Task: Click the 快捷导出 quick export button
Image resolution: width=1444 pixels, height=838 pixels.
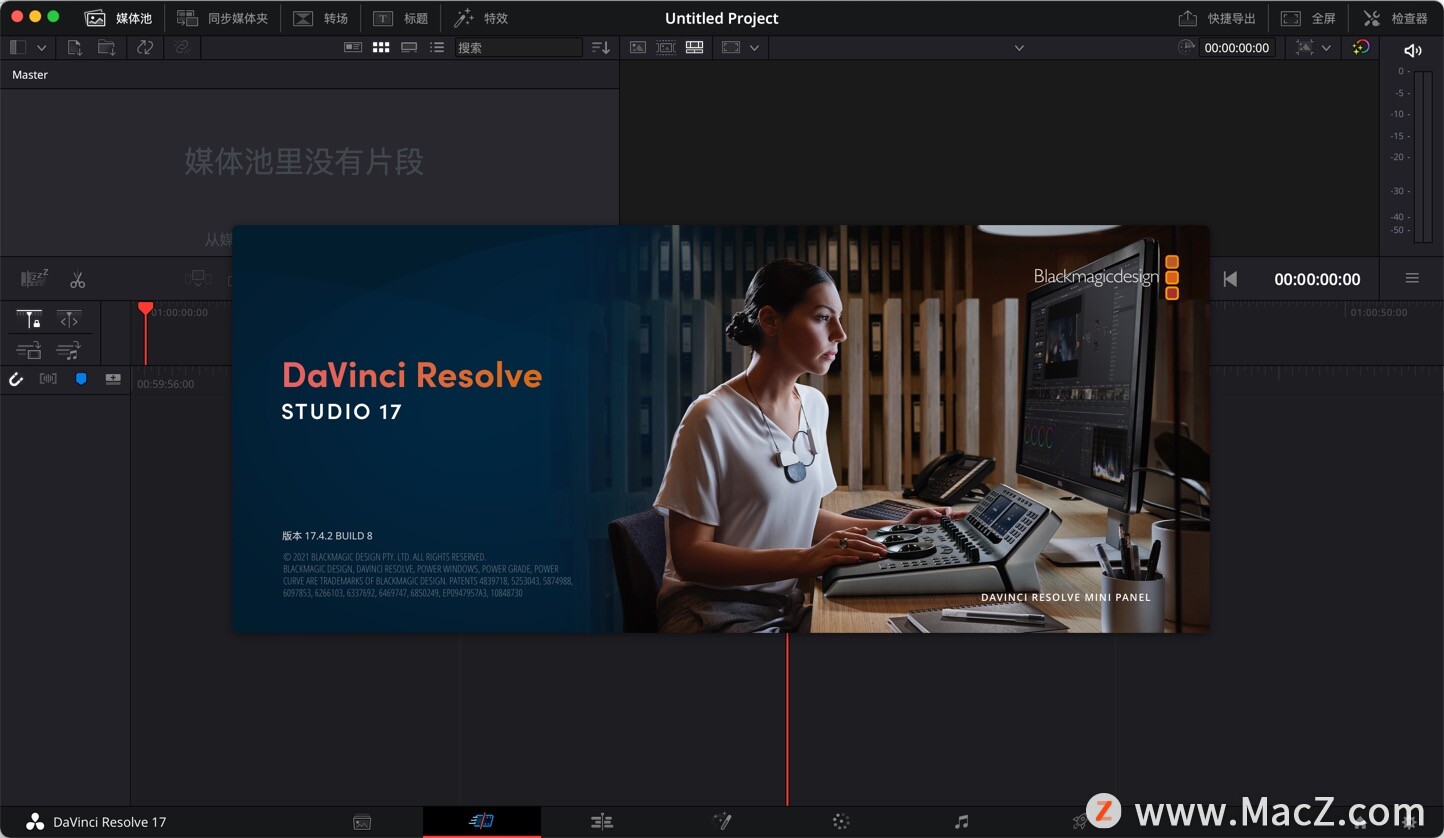Action: tap(1217, 18)
